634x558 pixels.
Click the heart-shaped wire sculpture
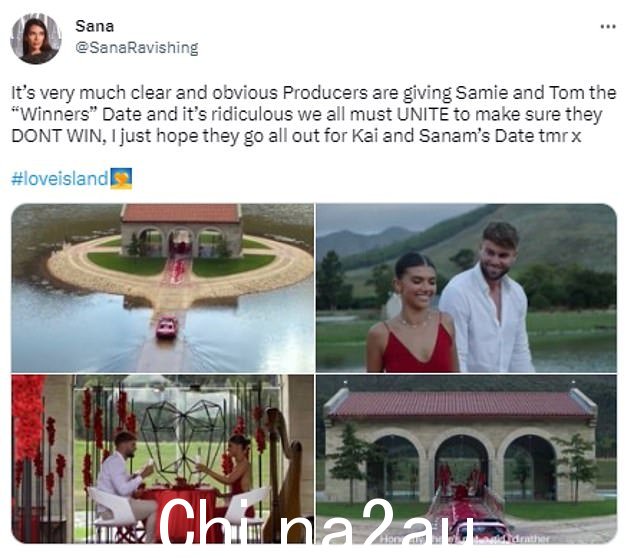pos(183,437)
